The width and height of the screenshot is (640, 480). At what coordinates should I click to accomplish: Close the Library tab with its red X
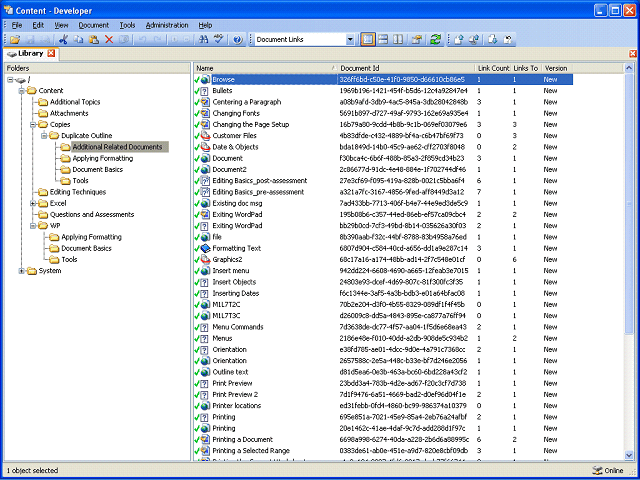coord(51,53)
